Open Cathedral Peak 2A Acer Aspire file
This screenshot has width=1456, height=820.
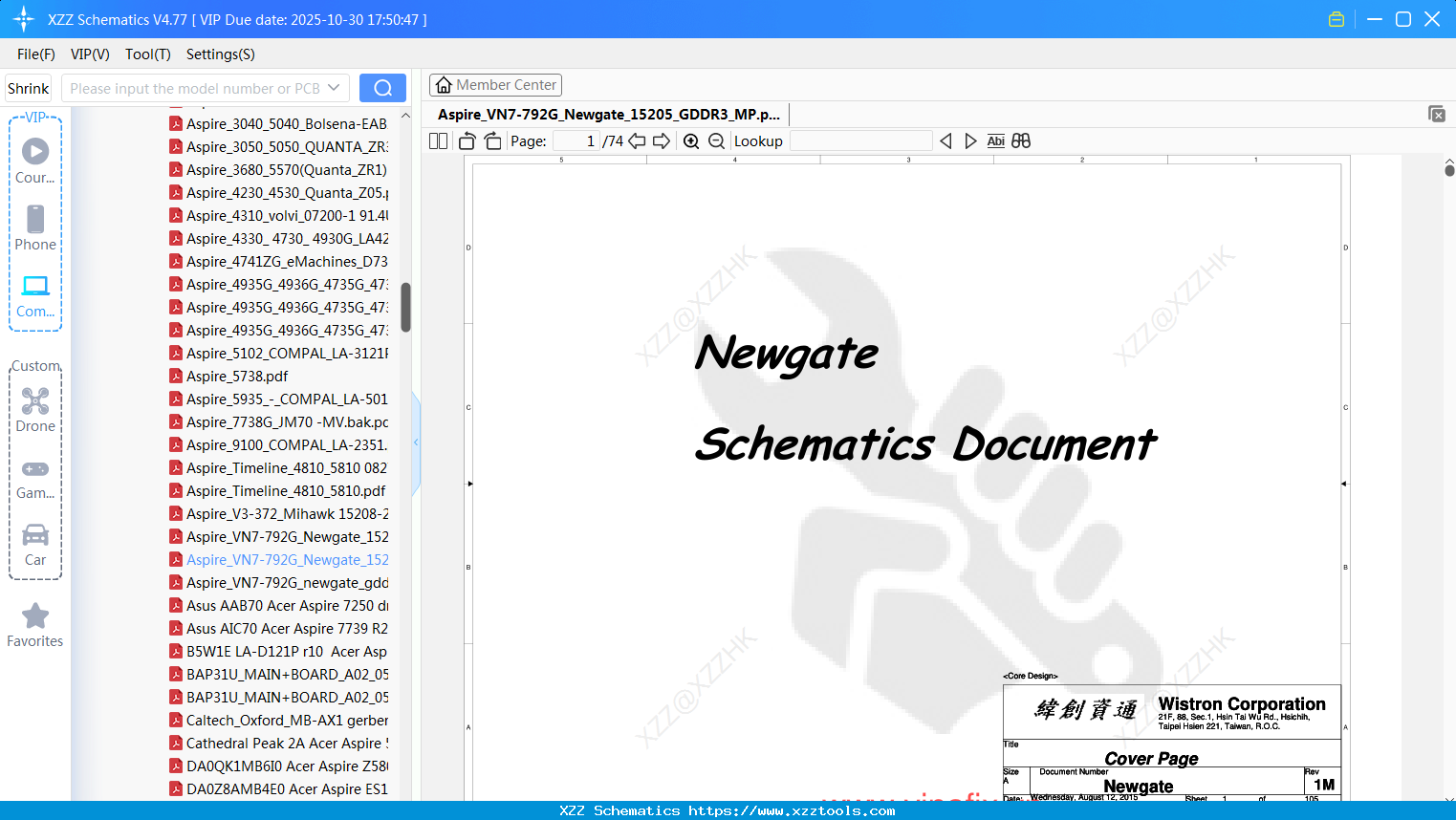click(x=279, y=743)
